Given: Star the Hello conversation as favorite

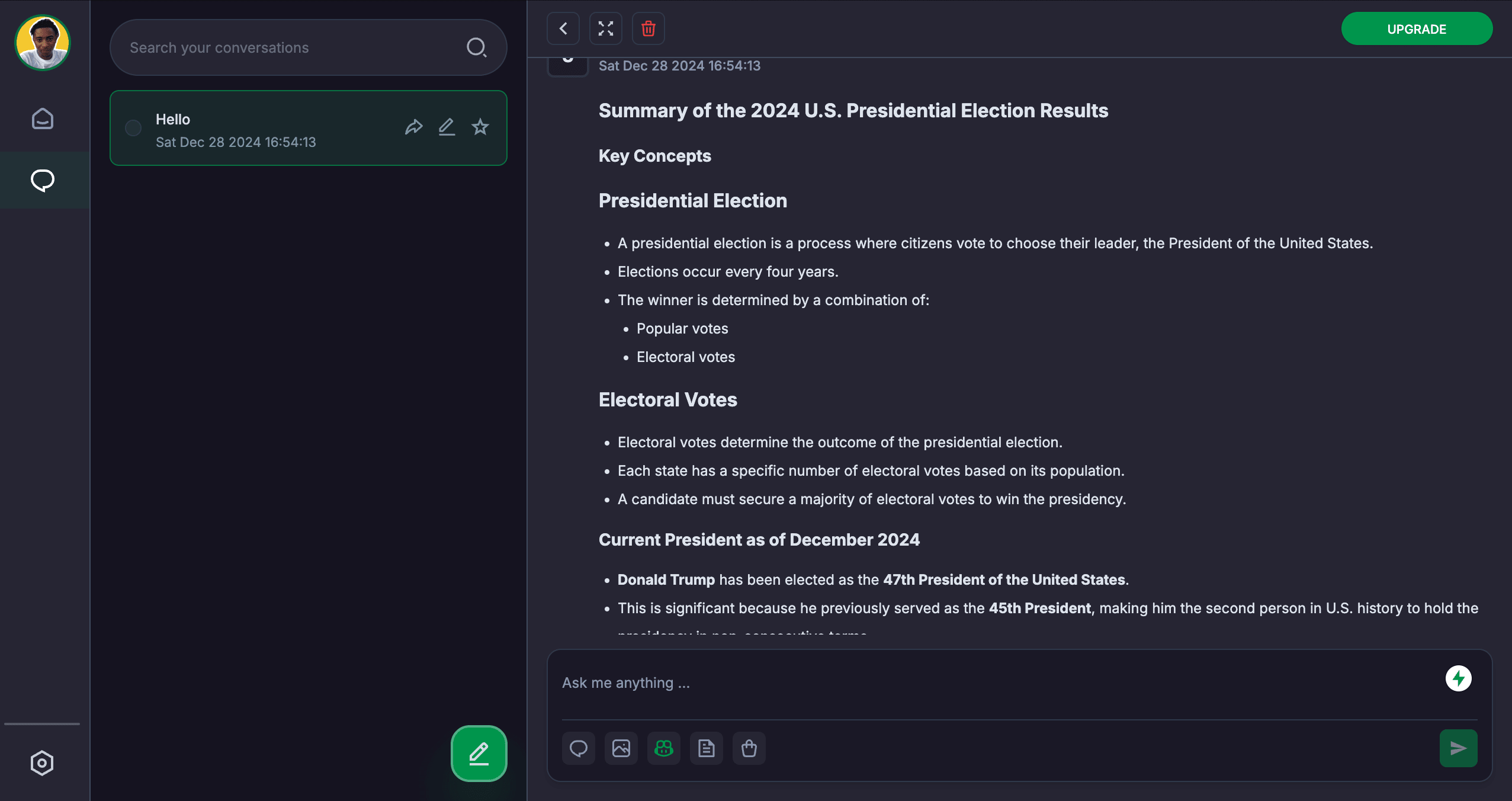Looking at the screenshot, I should [x=480, y=127].
